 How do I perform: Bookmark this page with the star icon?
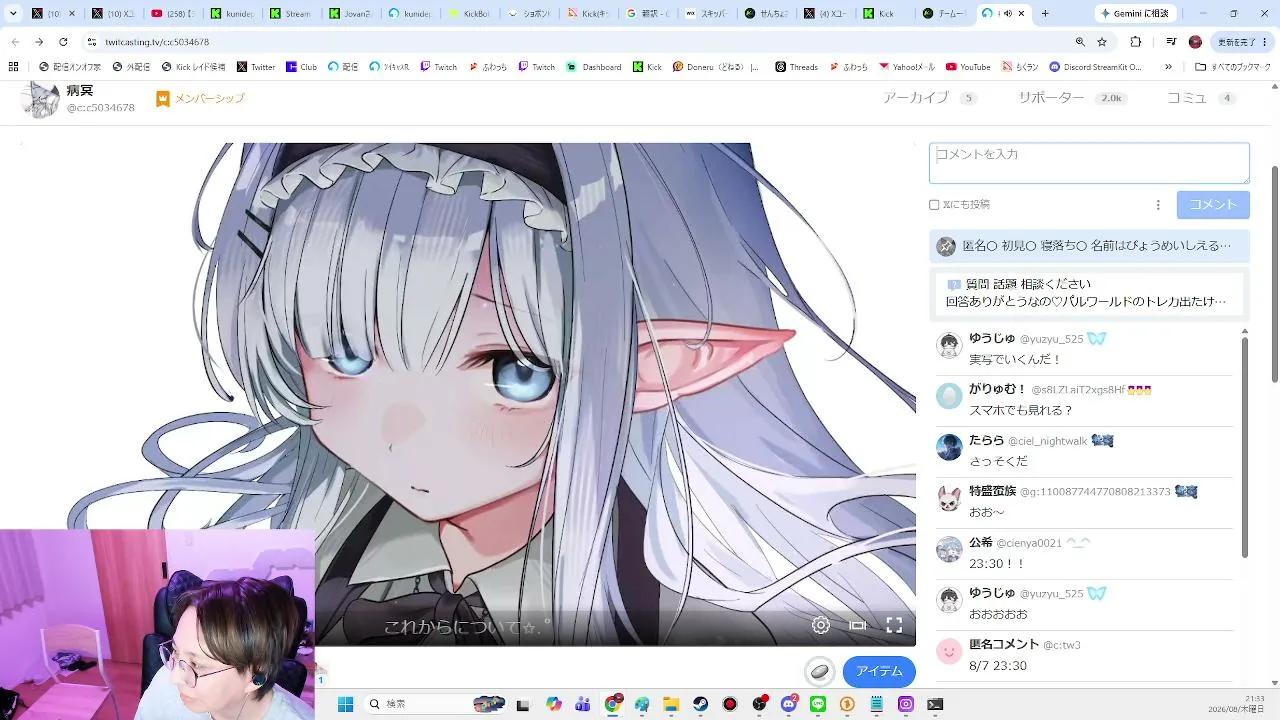click(x=1102, y=42)
